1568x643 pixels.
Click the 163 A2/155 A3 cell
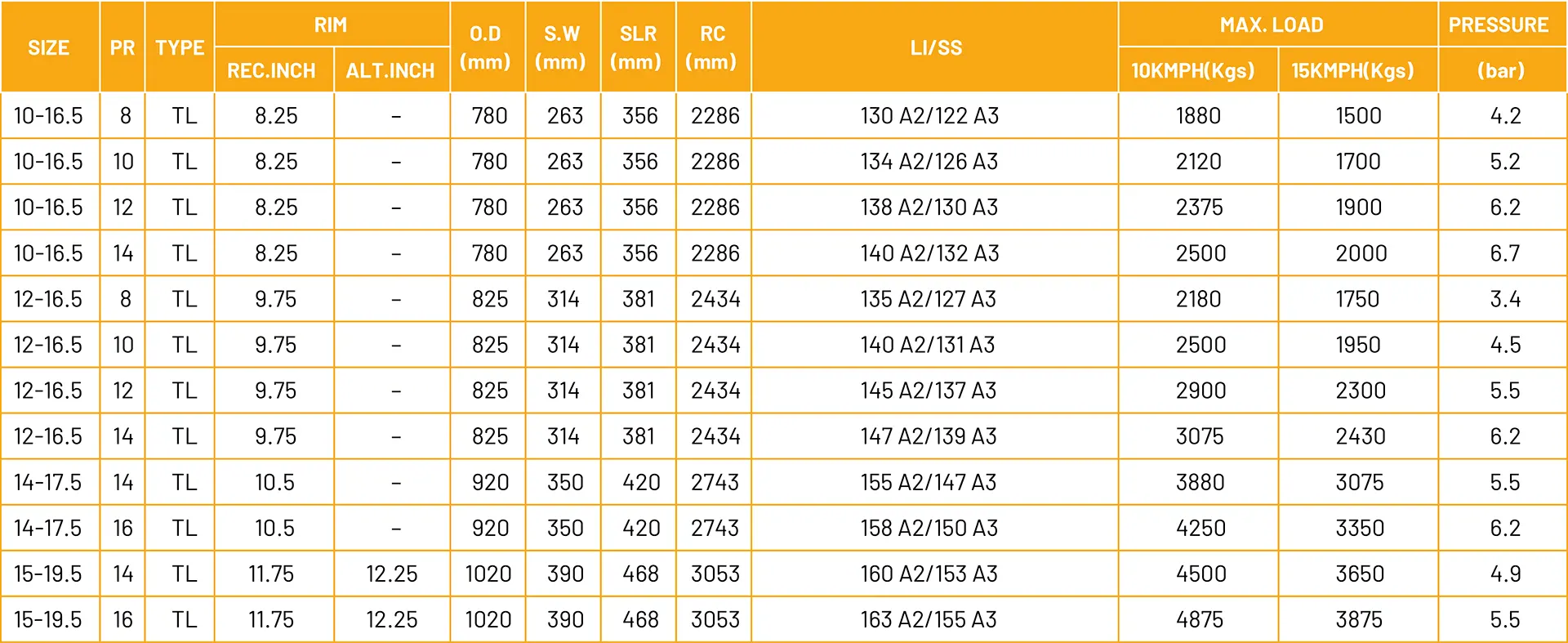(x=929, y=620)
